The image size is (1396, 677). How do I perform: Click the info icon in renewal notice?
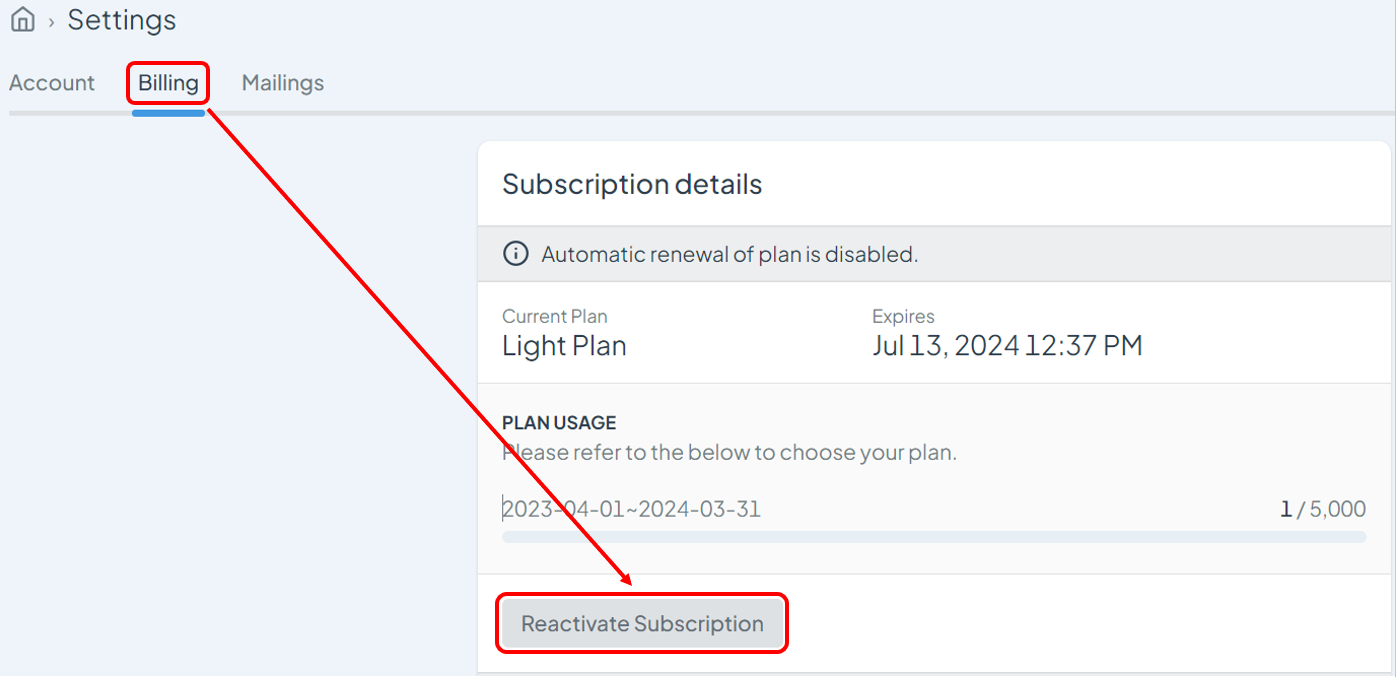point(515,254)
